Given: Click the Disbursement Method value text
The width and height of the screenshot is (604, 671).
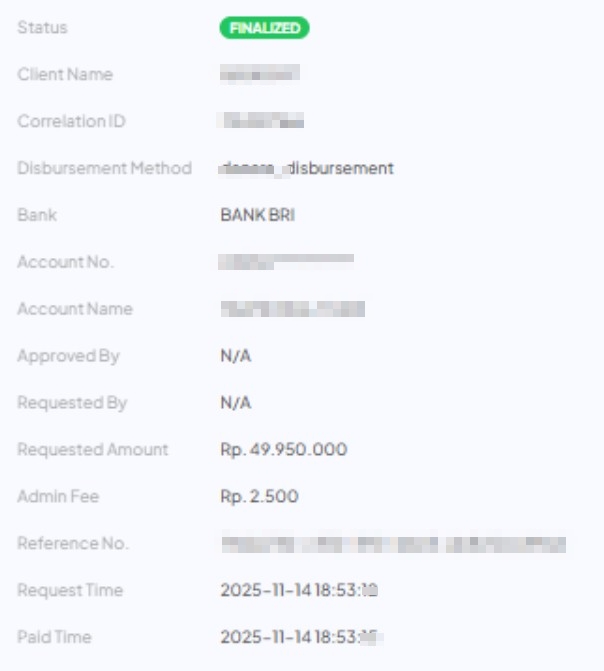Looking at the screenshot, I should coord(307,168).
